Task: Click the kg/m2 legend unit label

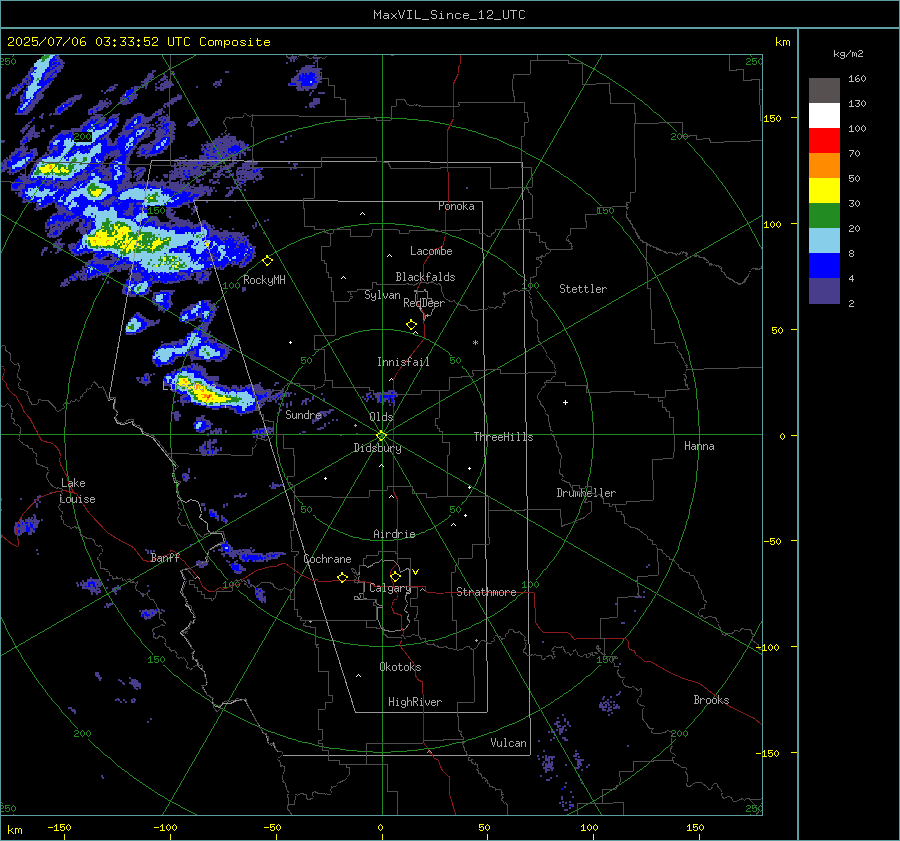Action: pyautogui.click(x=848, y=54)
